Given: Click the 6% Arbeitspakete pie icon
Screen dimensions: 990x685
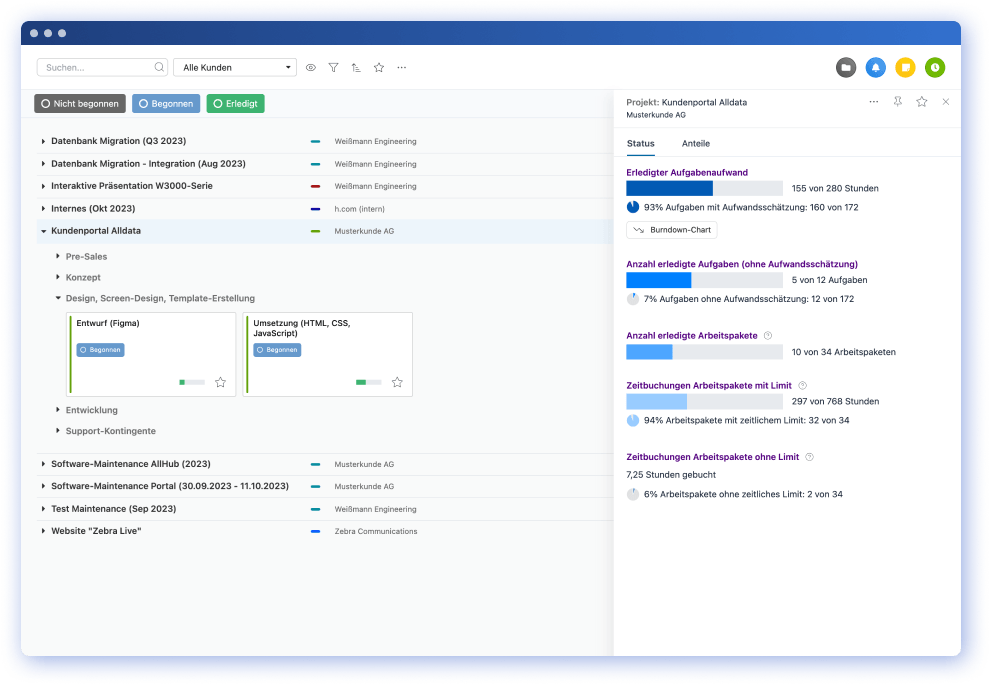Looking at the screenshot, I should tap(633, 494).
